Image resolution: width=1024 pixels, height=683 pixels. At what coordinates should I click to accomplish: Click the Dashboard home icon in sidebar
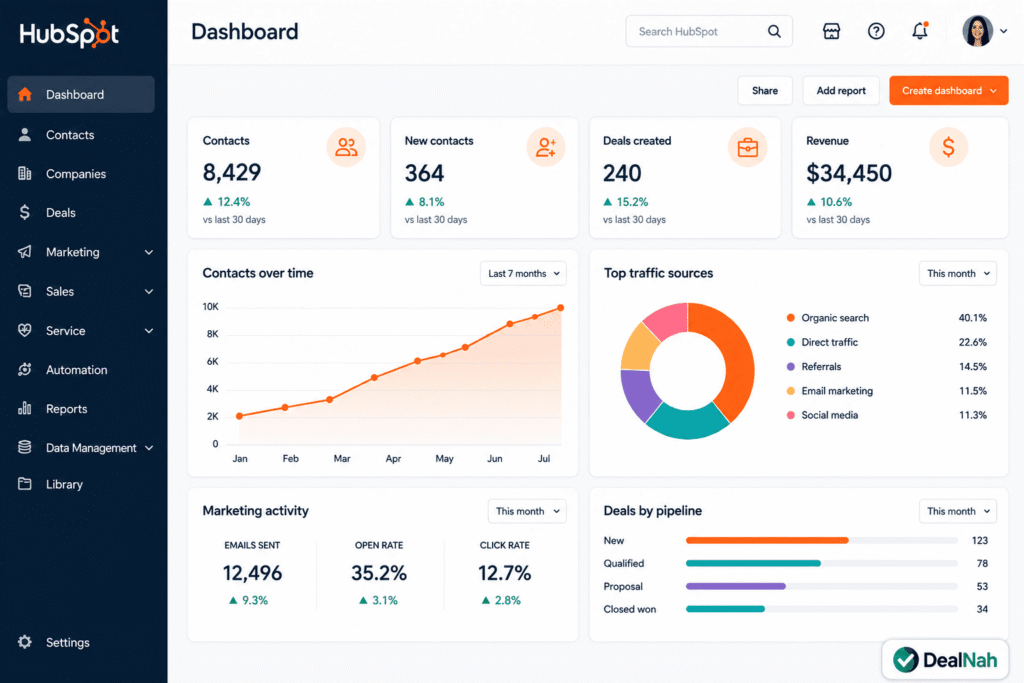coord(25,94)
